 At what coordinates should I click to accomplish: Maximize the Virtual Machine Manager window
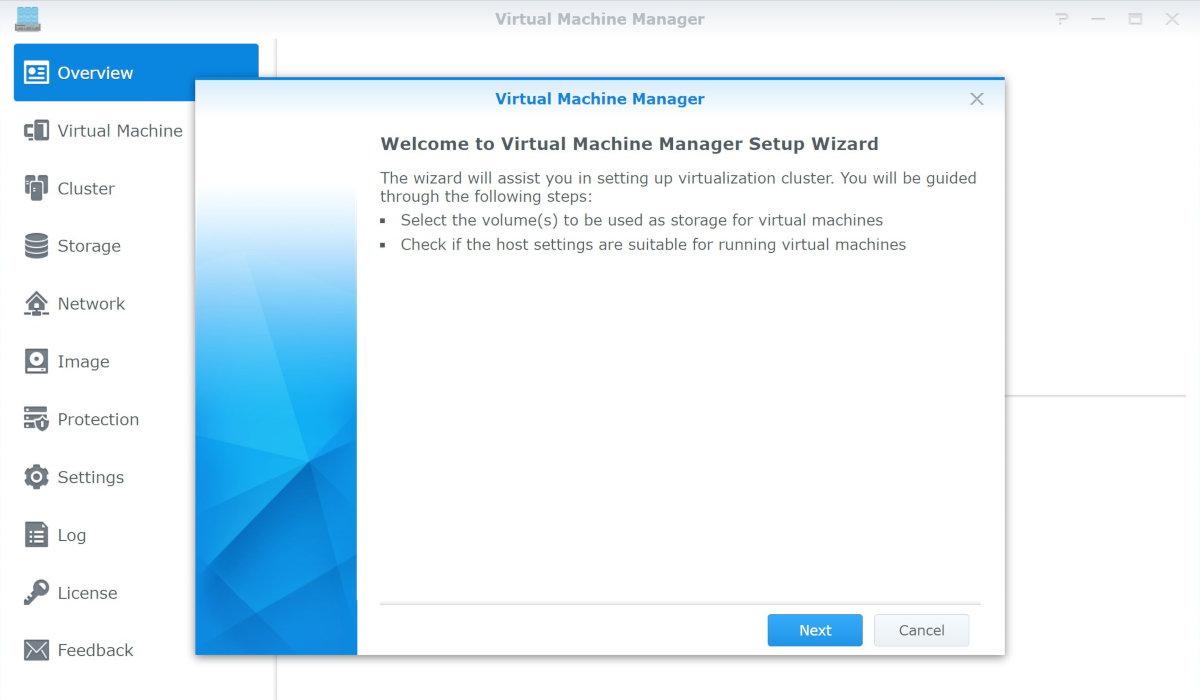pos(1135,19)
